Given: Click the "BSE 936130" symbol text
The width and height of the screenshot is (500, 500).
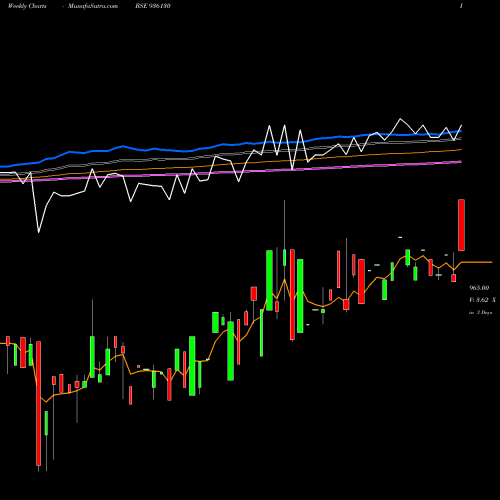Looking at the screenshot, I should tap(153, 6).
